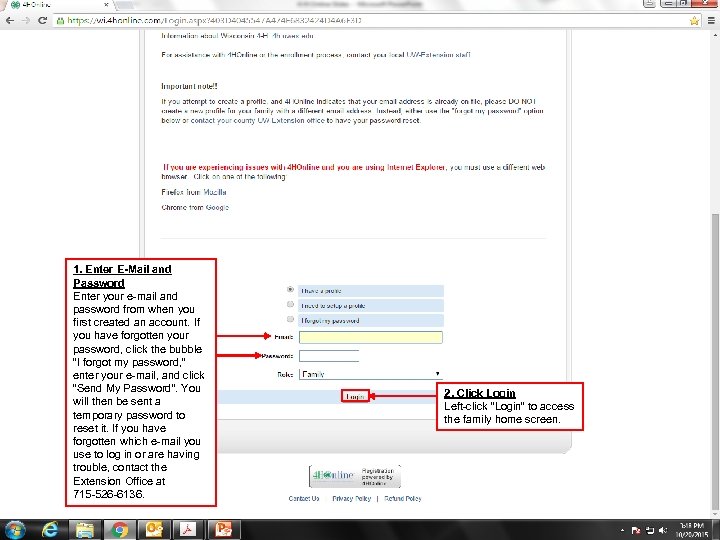The height and width of the screenshot is (540, 720).
Task: Click the UW-Extension staff link text
Action: [439, 55]
